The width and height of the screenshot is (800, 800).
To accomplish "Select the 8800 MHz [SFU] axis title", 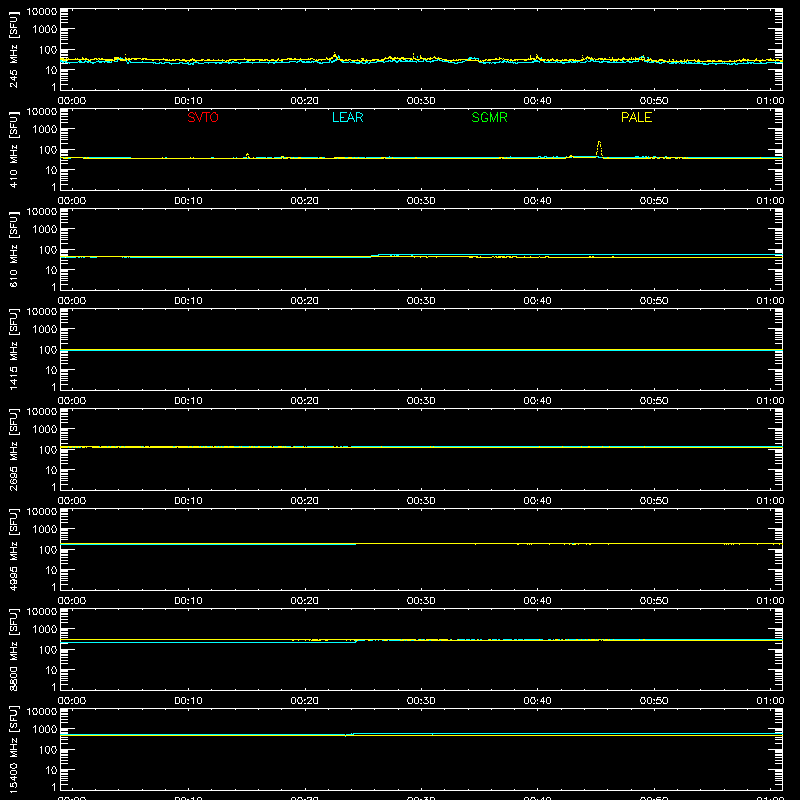I will point(13,649).
